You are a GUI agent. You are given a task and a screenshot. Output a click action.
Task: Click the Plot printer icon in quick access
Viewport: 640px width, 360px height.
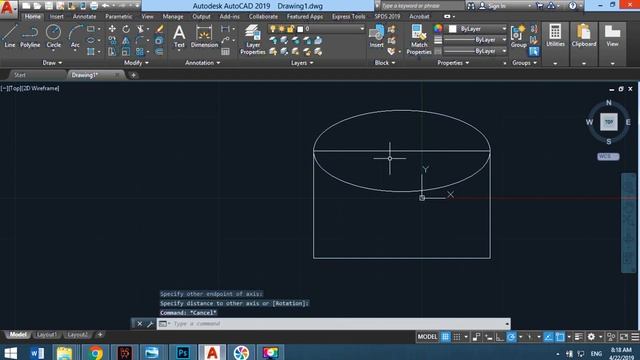[x=94, y=6]
